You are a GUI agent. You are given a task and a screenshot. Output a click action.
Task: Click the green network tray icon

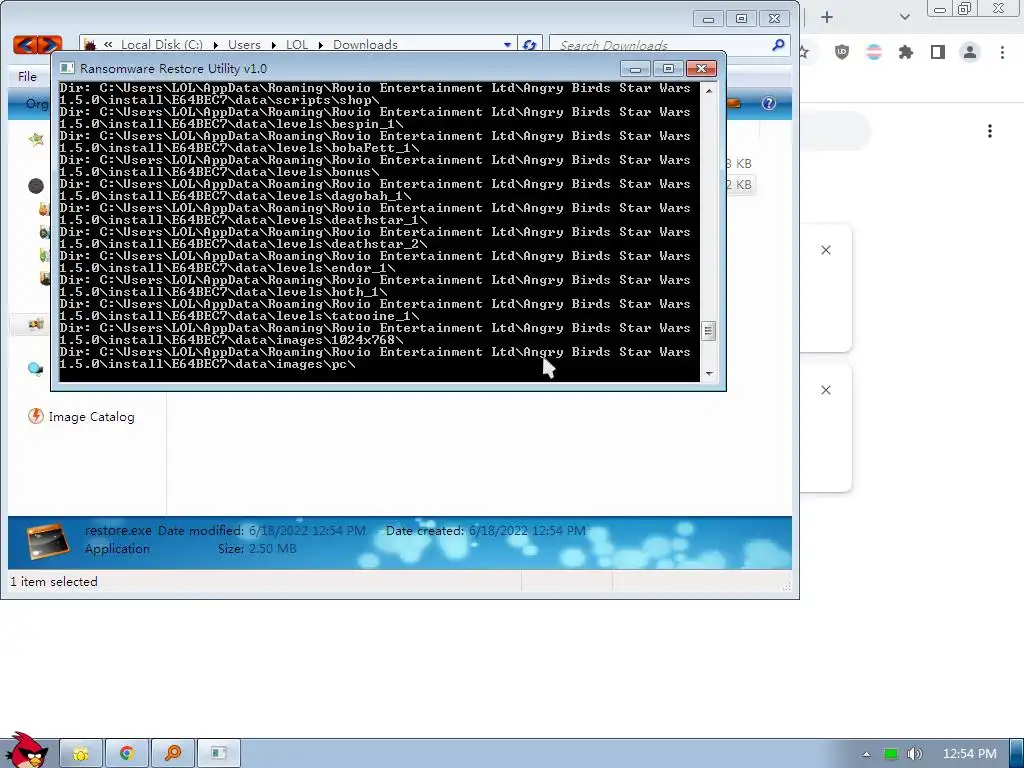[890, 754]
